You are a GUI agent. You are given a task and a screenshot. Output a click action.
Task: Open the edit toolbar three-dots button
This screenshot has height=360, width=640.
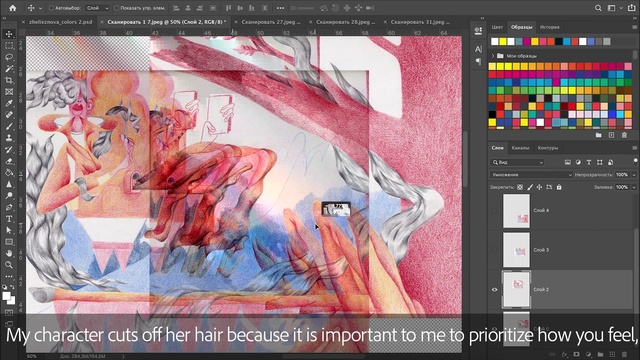[x=9, y=276]
